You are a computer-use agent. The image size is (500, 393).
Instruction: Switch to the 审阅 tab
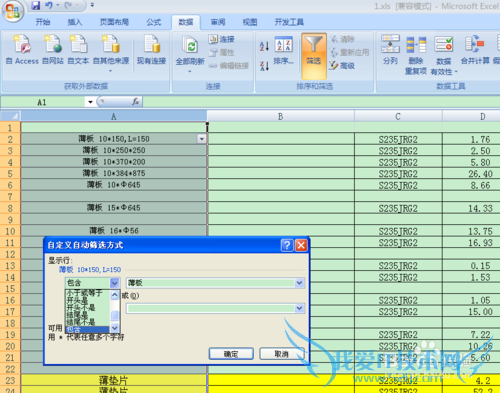point(218,22)
